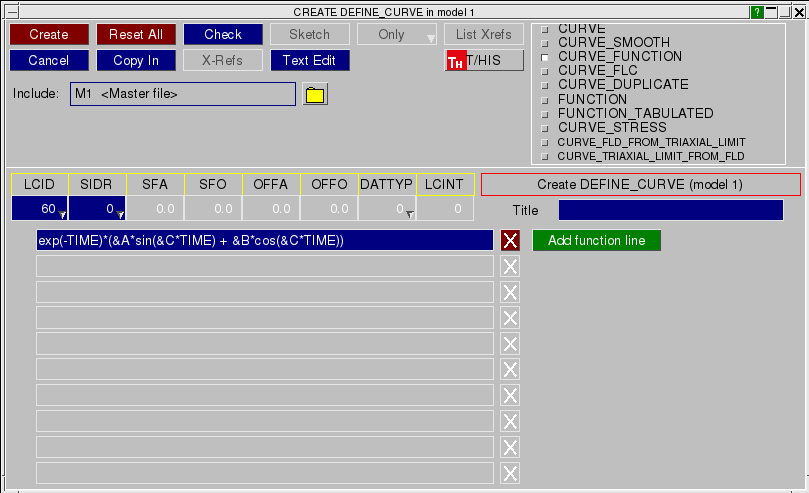Select the CURVE_SMOOTH option
809x493 pixels.
tap(613, 43)
